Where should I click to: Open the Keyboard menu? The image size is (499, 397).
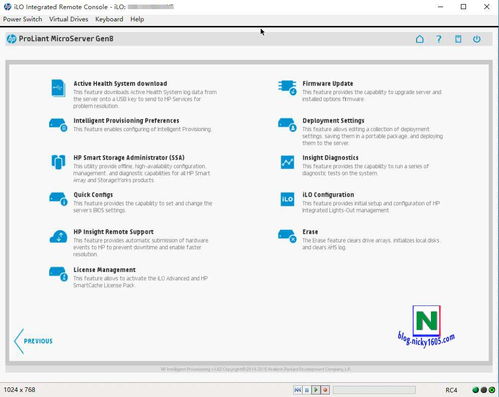109,19
